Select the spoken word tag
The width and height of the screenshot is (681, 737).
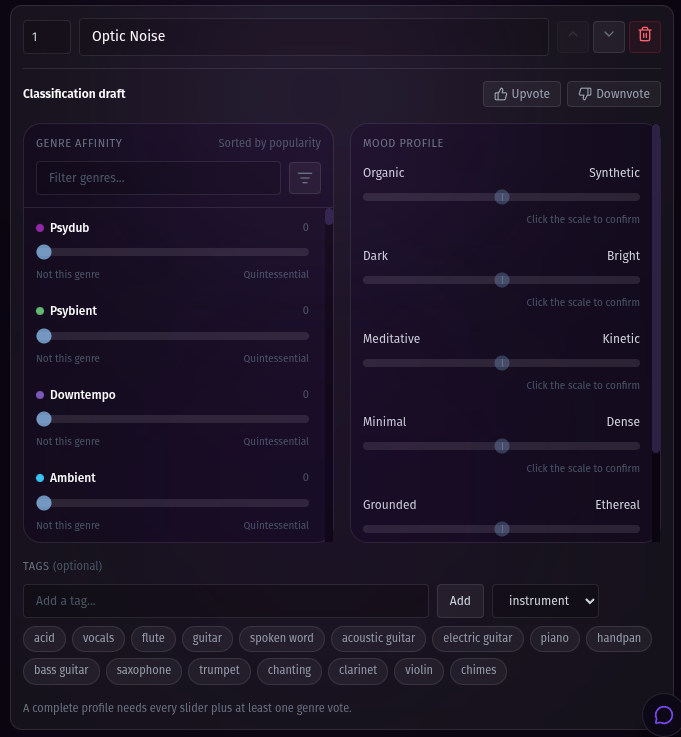(282, 638)
